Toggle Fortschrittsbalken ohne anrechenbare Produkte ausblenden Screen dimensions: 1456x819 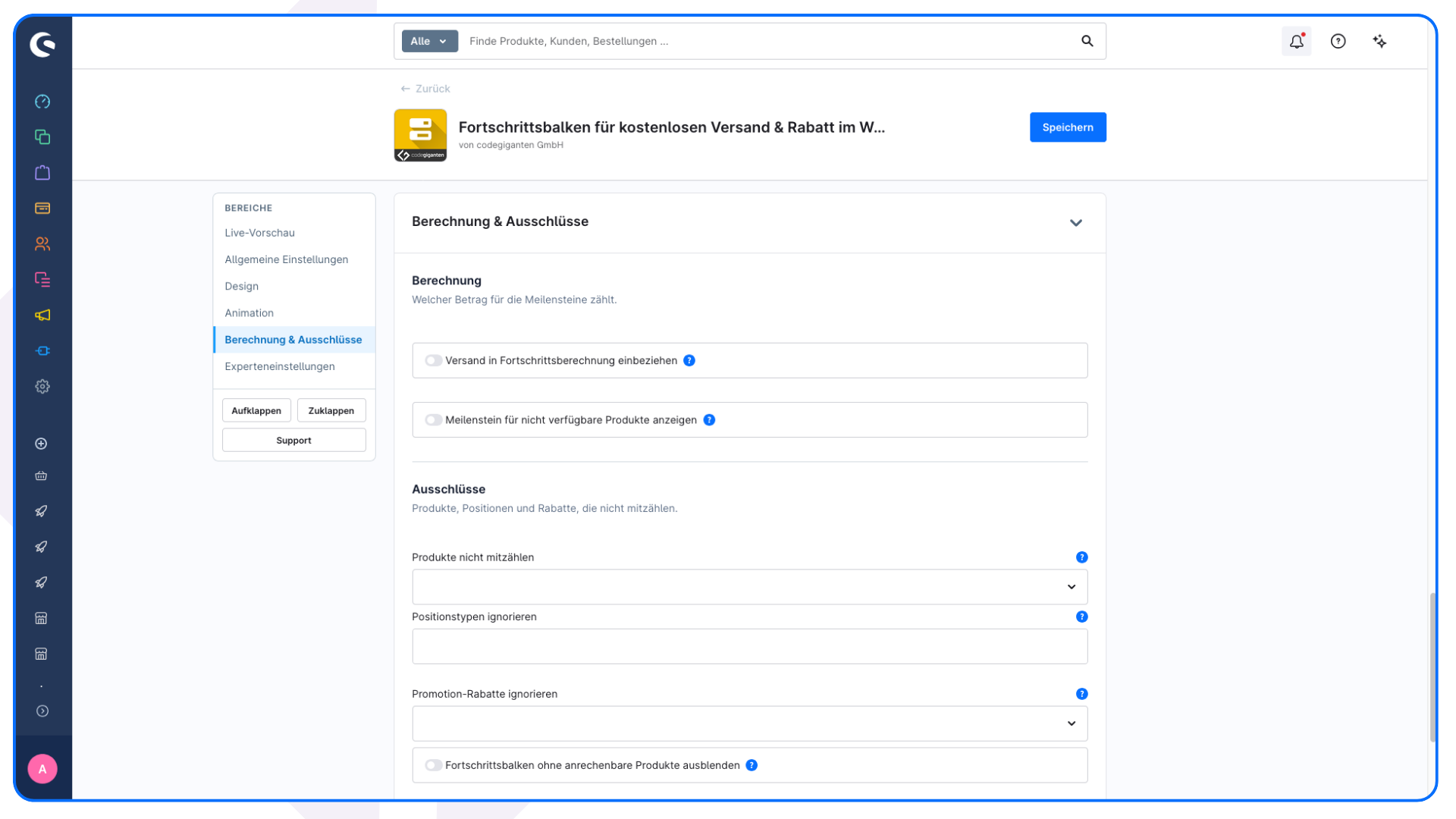coord(433,766)
